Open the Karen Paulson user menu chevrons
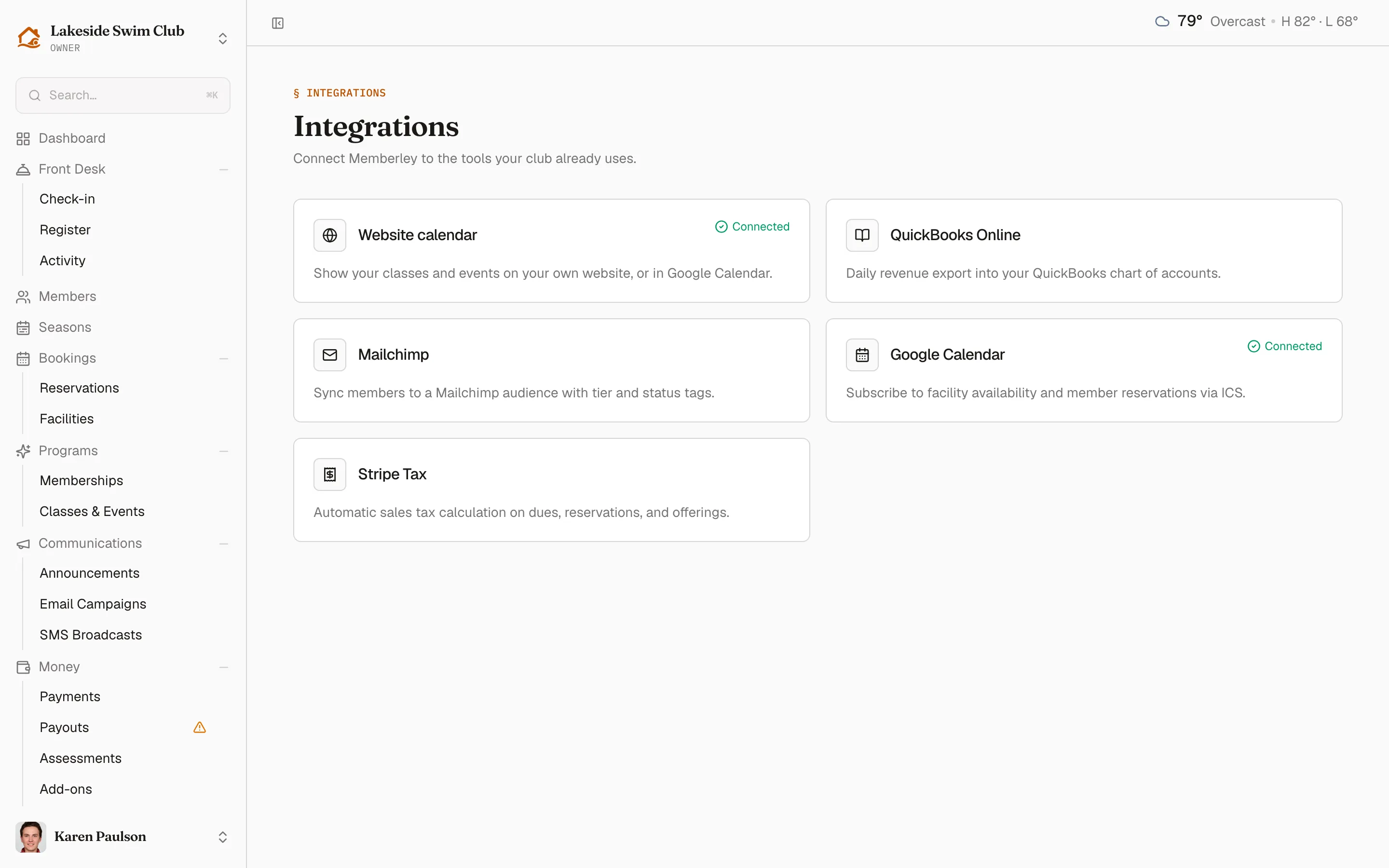Screen dimensions: 1389x868 point(223,837)
